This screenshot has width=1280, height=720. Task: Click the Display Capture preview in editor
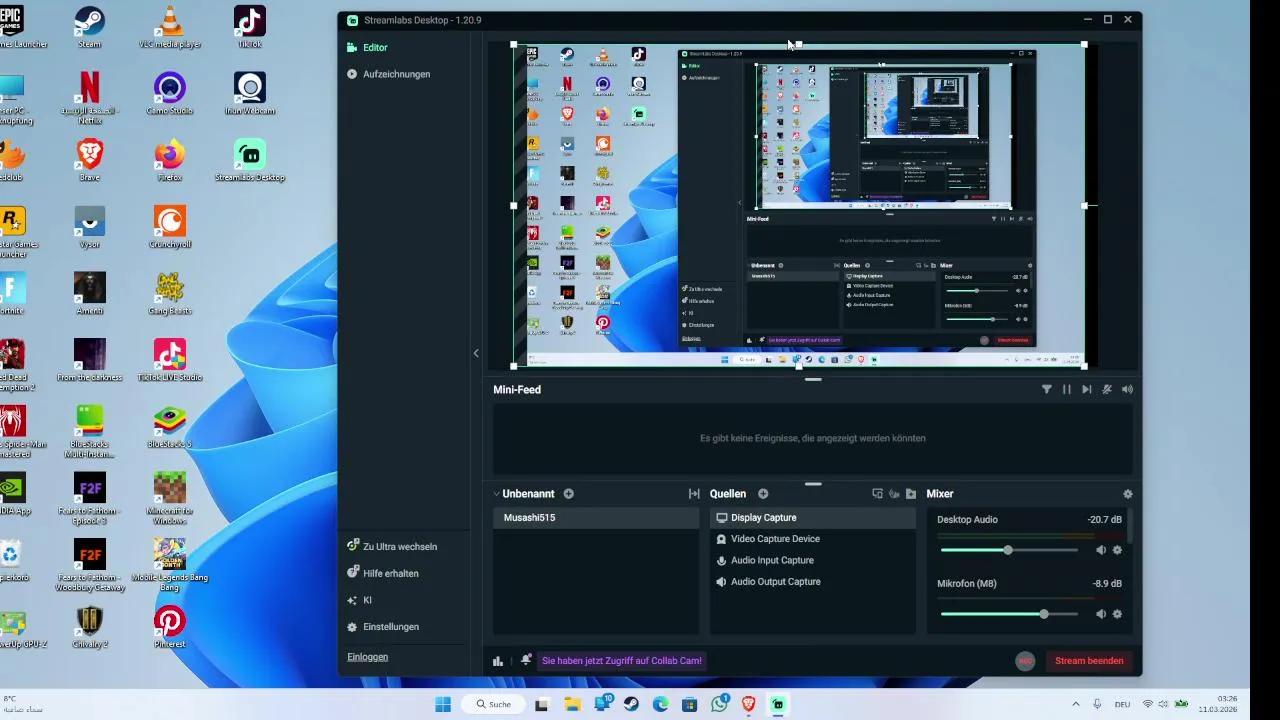pos(799,206)
